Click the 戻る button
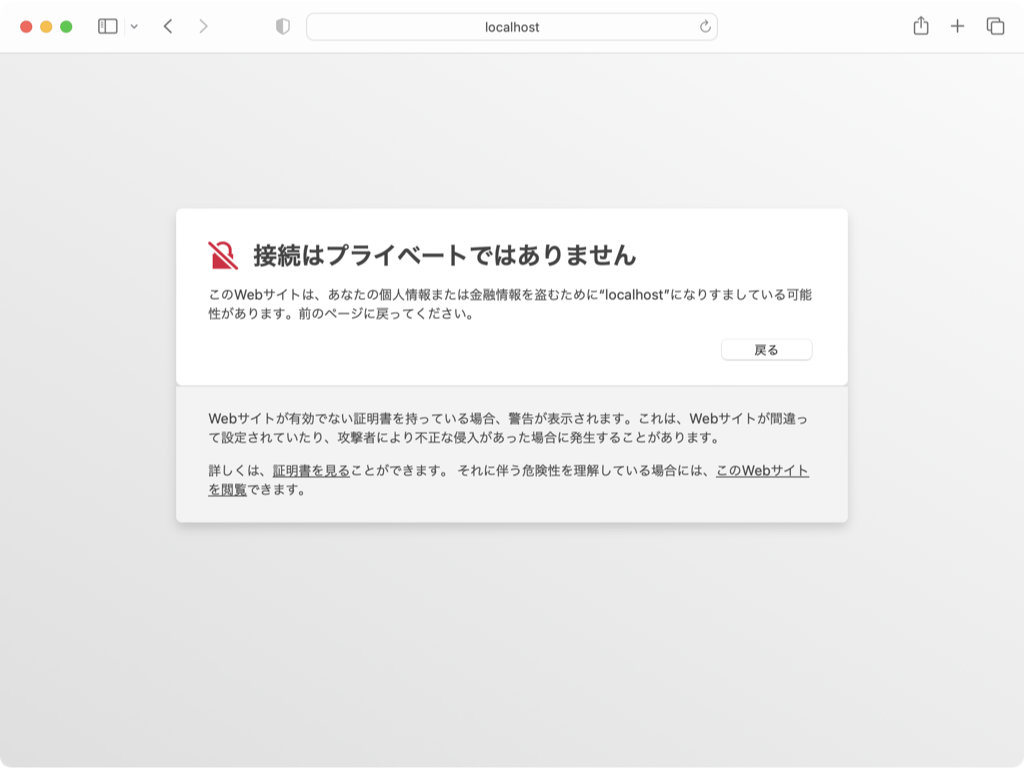 767,350
